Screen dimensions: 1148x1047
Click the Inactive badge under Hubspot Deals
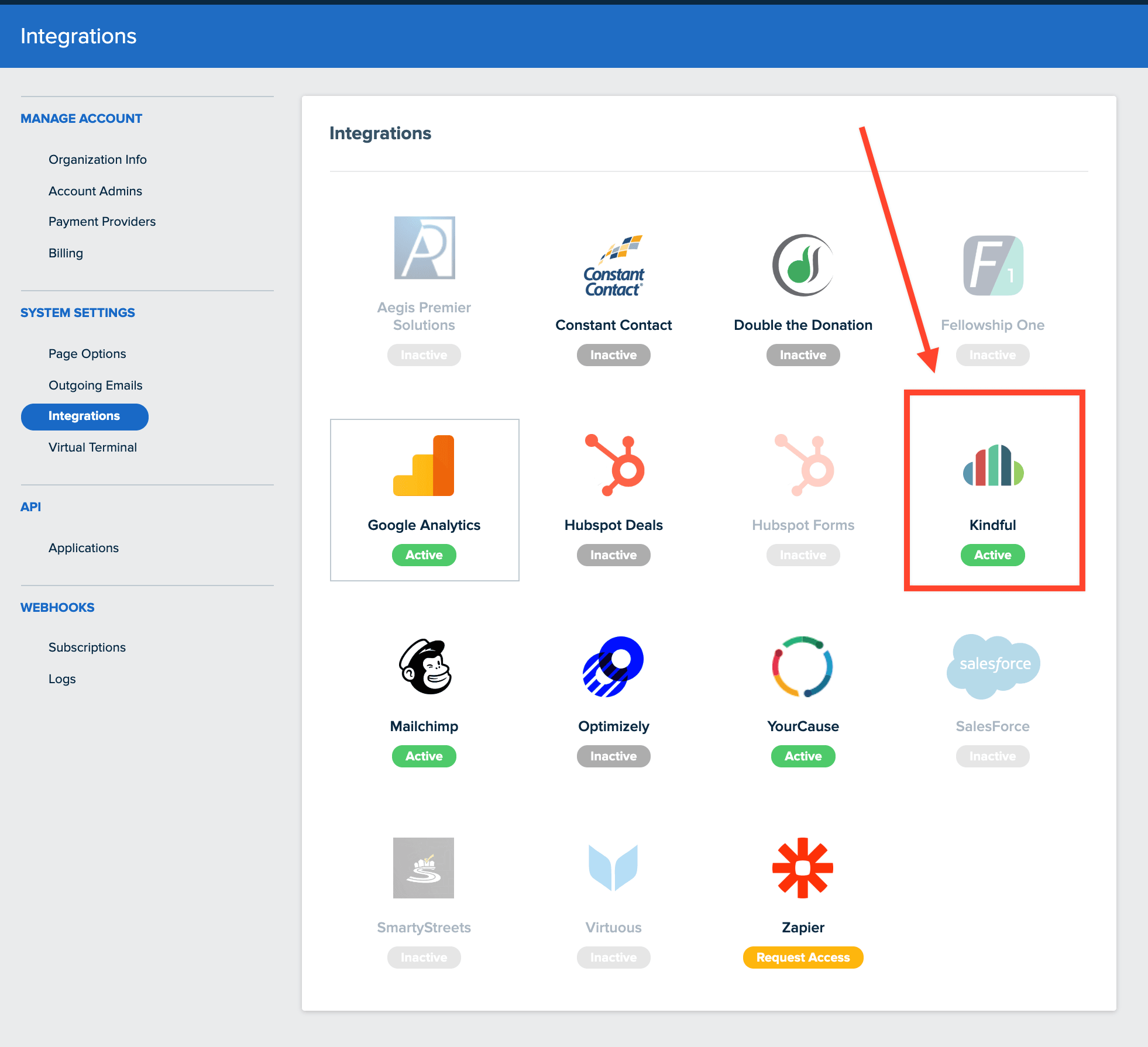click(614, 555)
